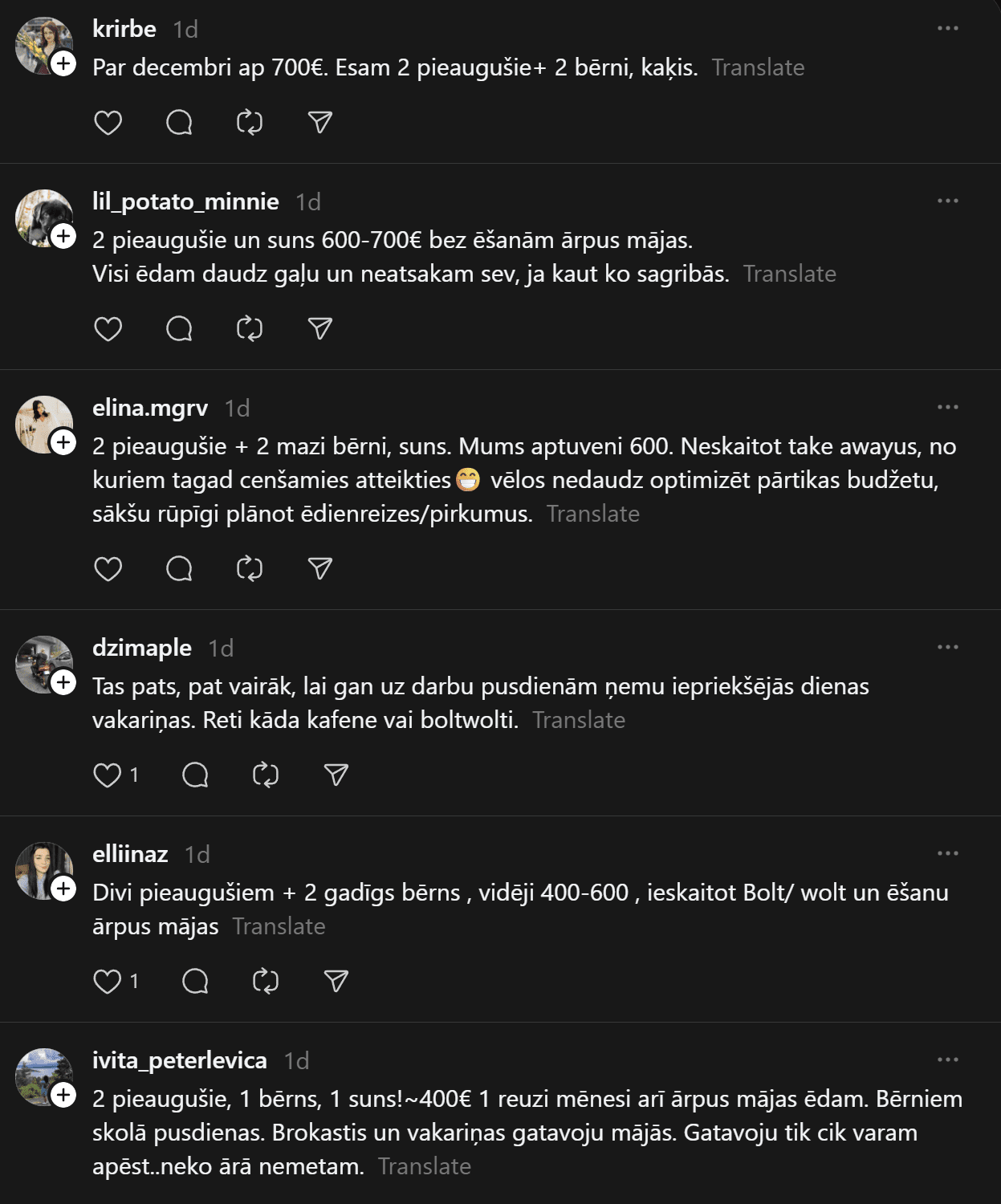Like elina.mgrv's comment

[x=108, y=569]
